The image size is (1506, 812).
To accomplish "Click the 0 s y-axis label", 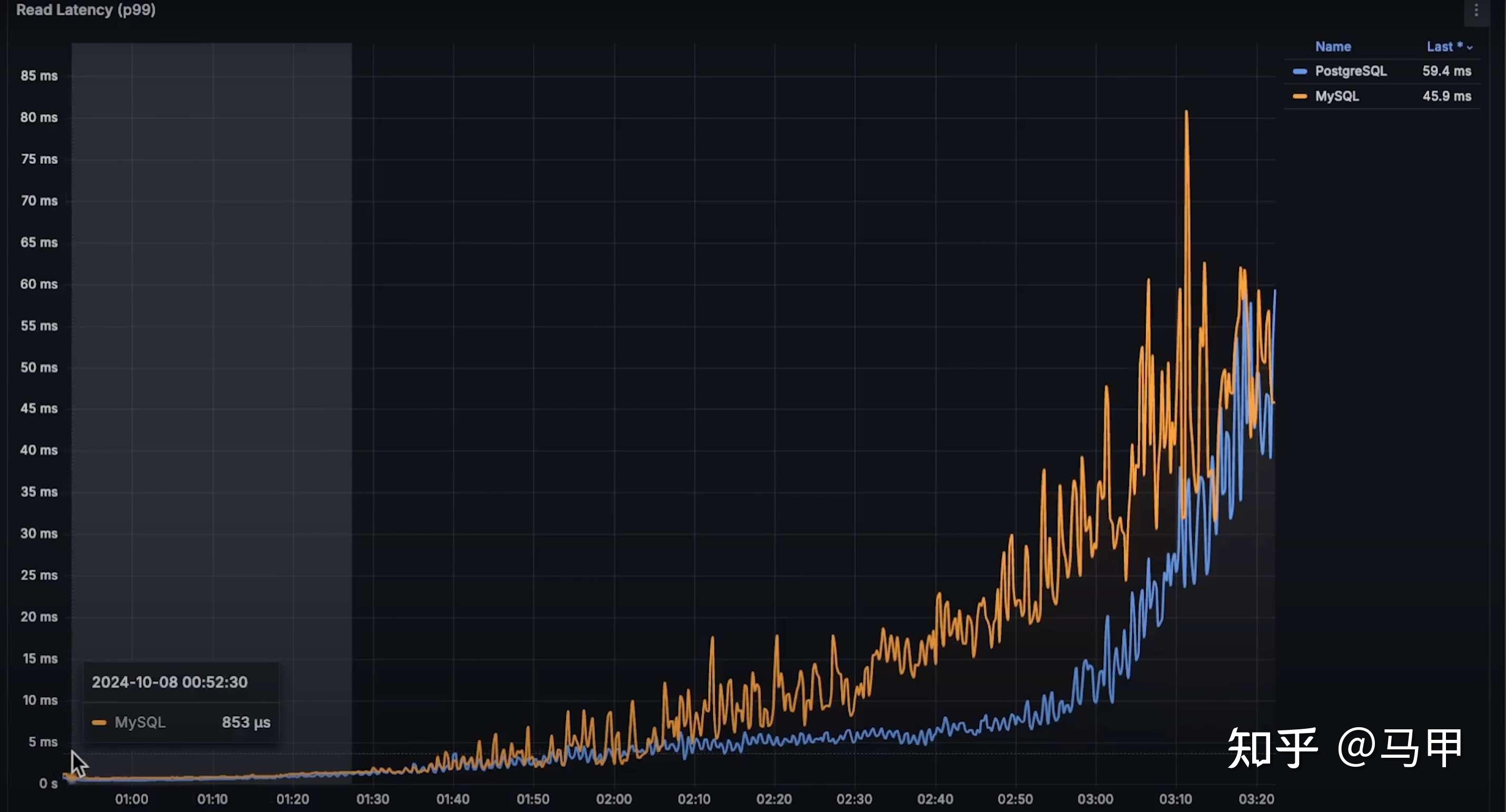I will pyautogui.click(x=48, y=784).
